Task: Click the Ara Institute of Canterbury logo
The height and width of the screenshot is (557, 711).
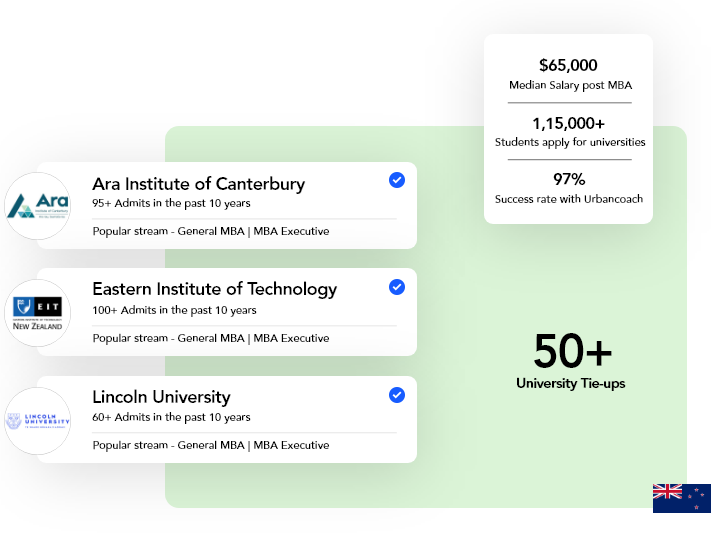Action: pyautogui.click(x=38, y=206)
